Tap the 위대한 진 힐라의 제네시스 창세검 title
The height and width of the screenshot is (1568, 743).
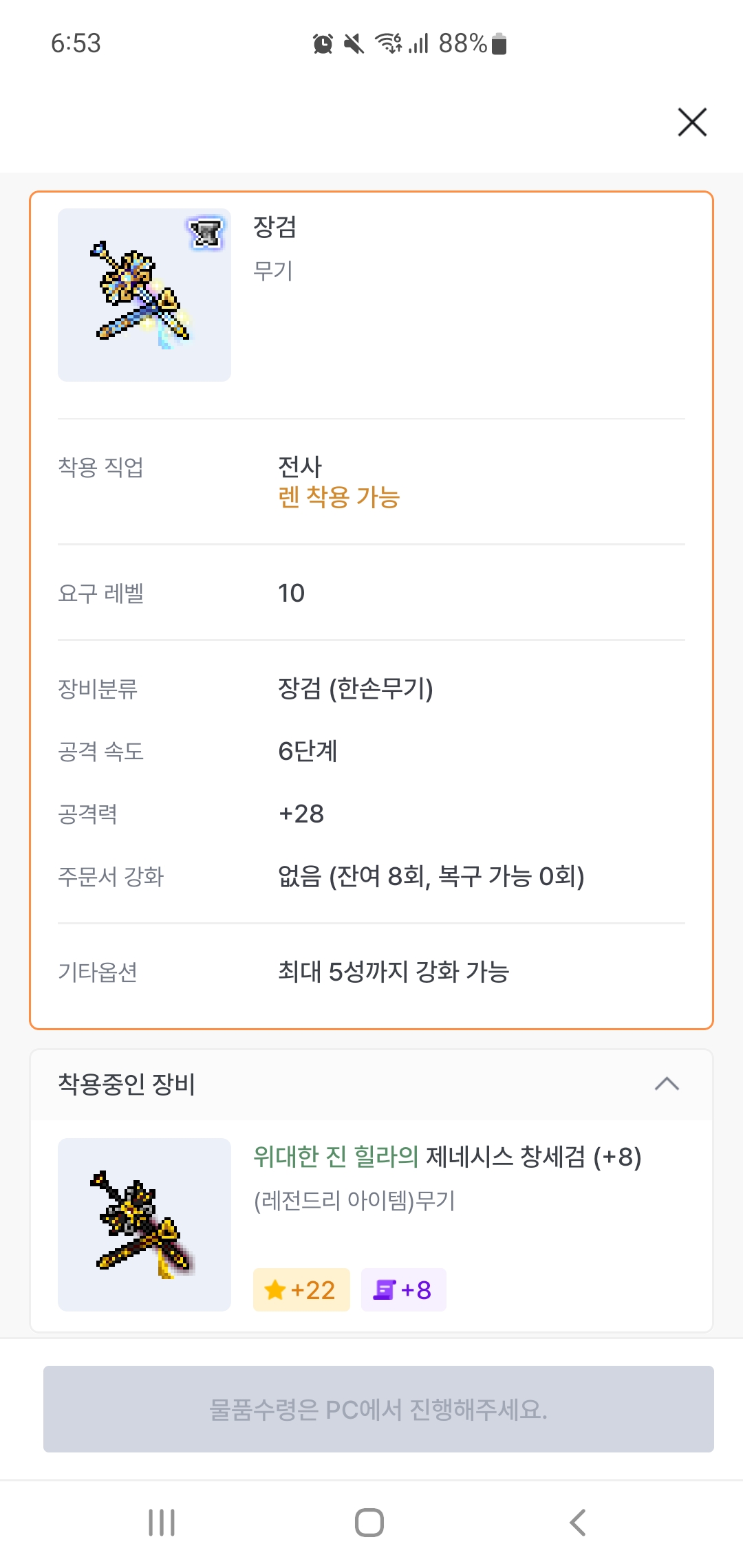tap(447, 1157)
